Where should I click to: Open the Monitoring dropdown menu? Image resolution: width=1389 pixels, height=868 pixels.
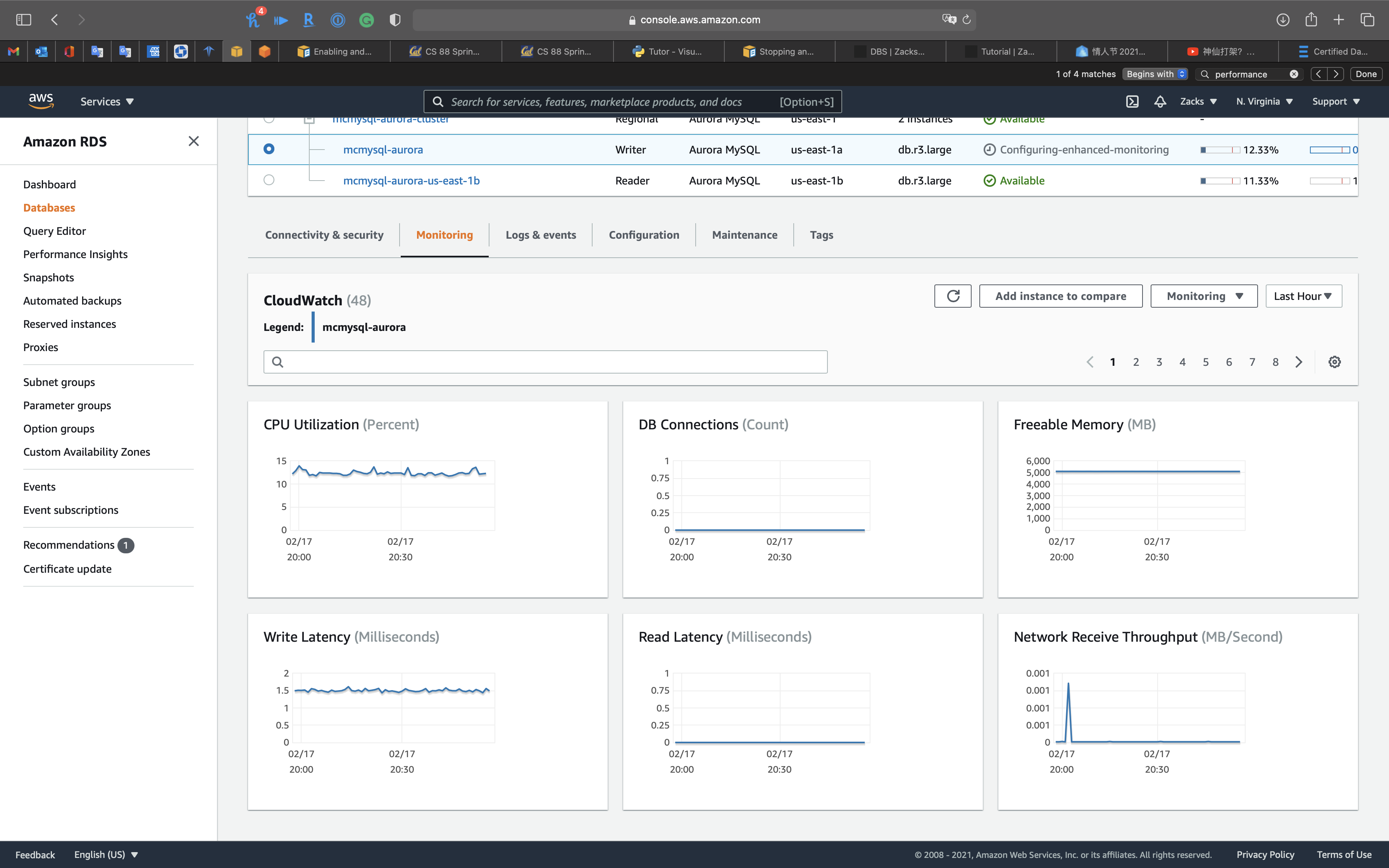coord(1204,296)
